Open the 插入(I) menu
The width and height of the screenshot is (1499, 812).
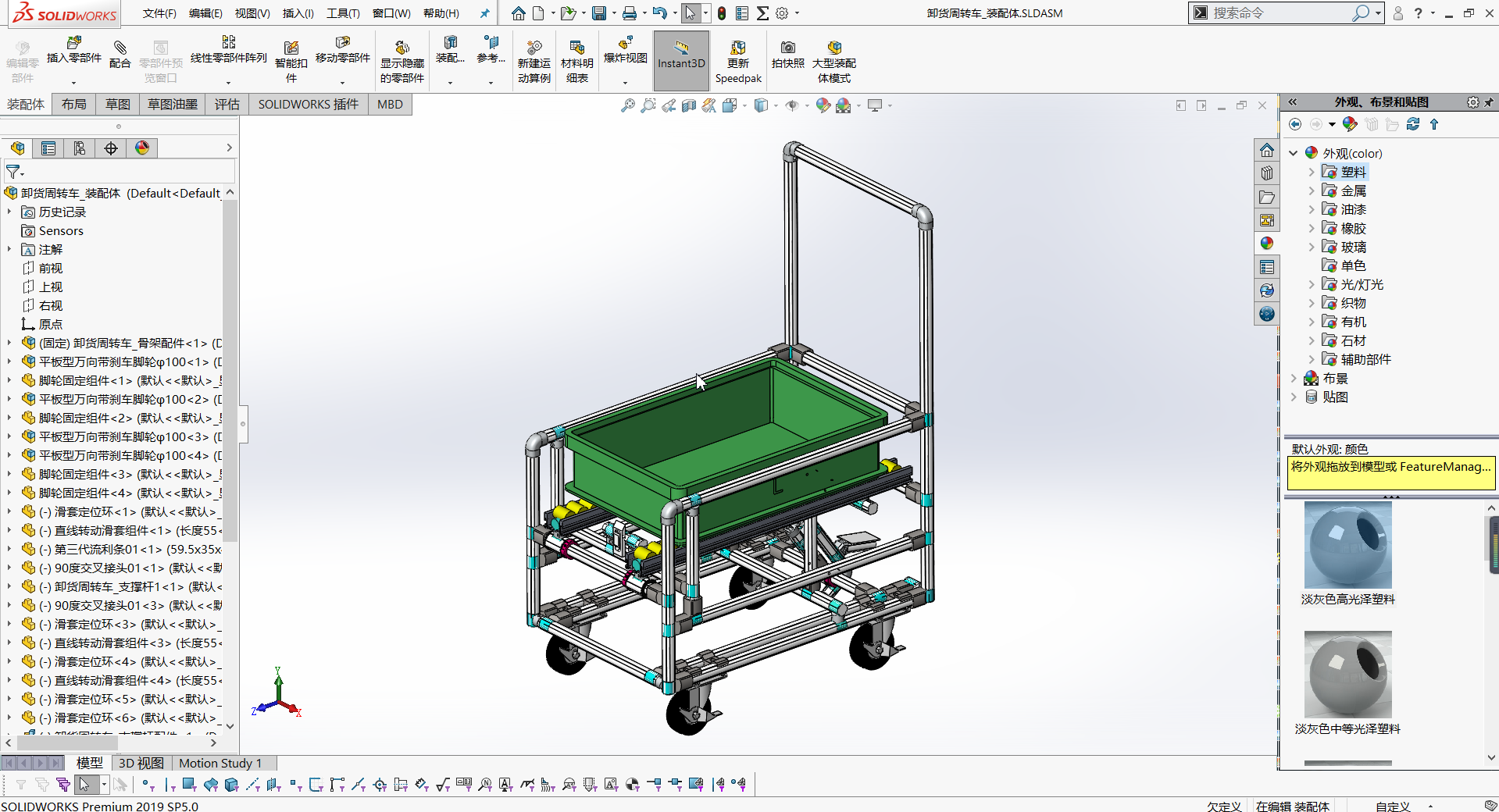298,13
